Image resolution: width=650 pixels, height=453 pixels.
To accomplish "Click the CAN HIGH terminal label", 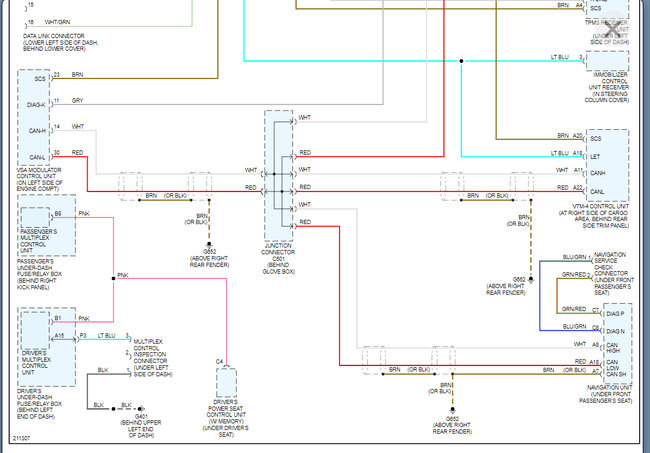I will coord(612,348).
